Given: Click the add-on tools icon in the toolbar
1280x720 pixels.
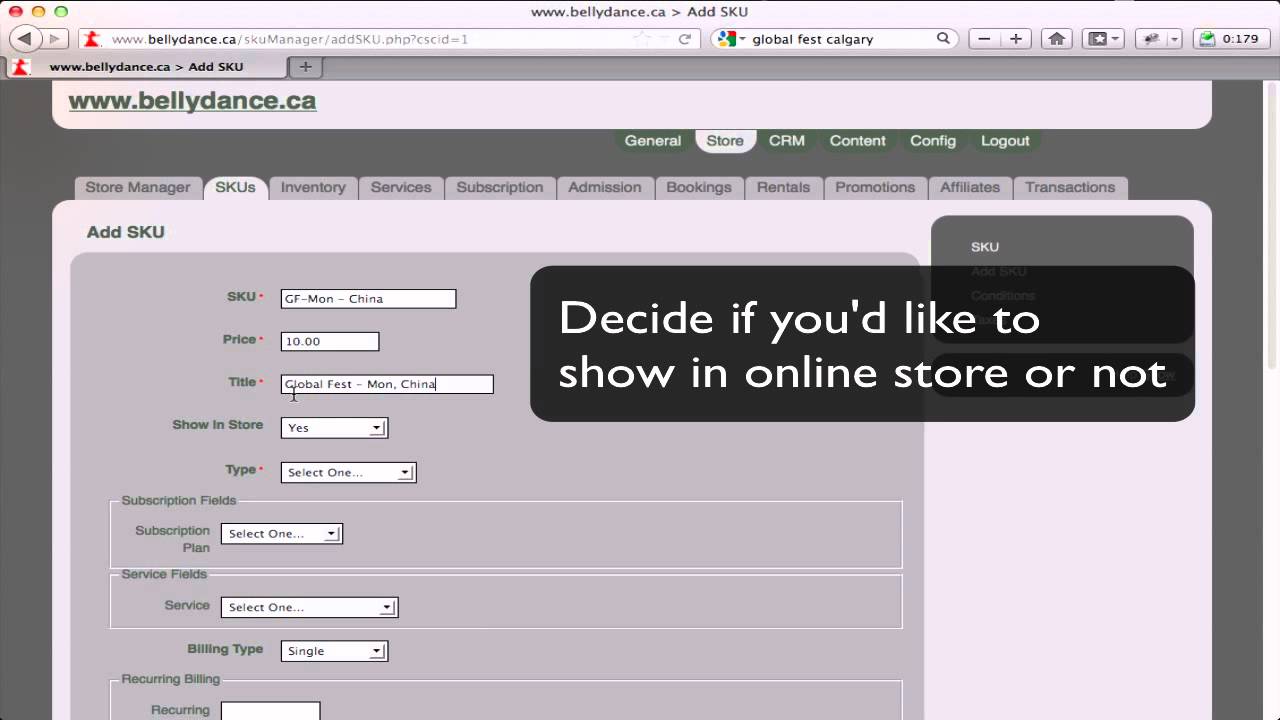Looking at the screenshot, I should tap(1152, 39).
